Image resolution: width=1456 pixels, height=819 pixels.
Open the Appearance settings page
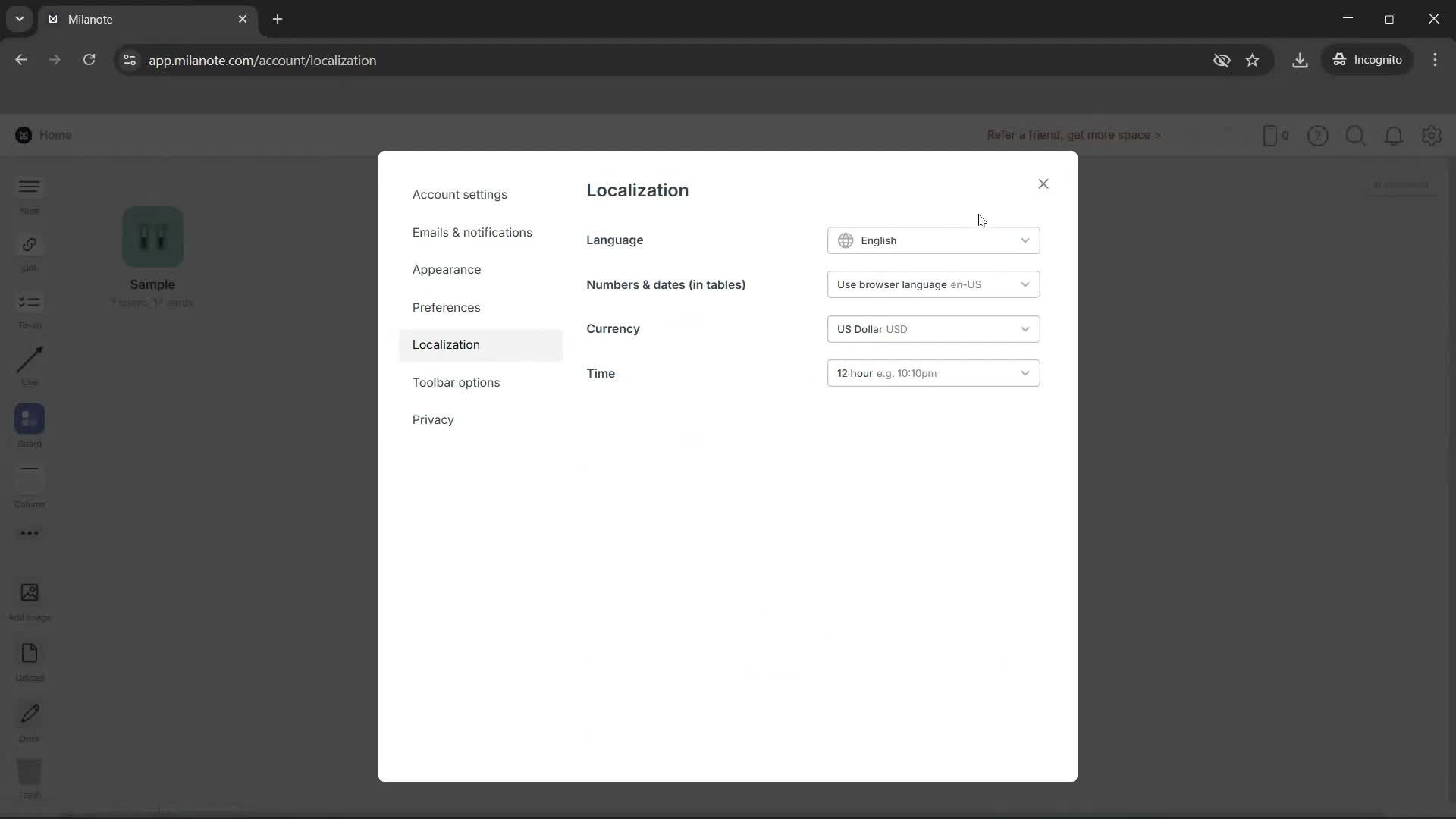(x=447, y=269)
